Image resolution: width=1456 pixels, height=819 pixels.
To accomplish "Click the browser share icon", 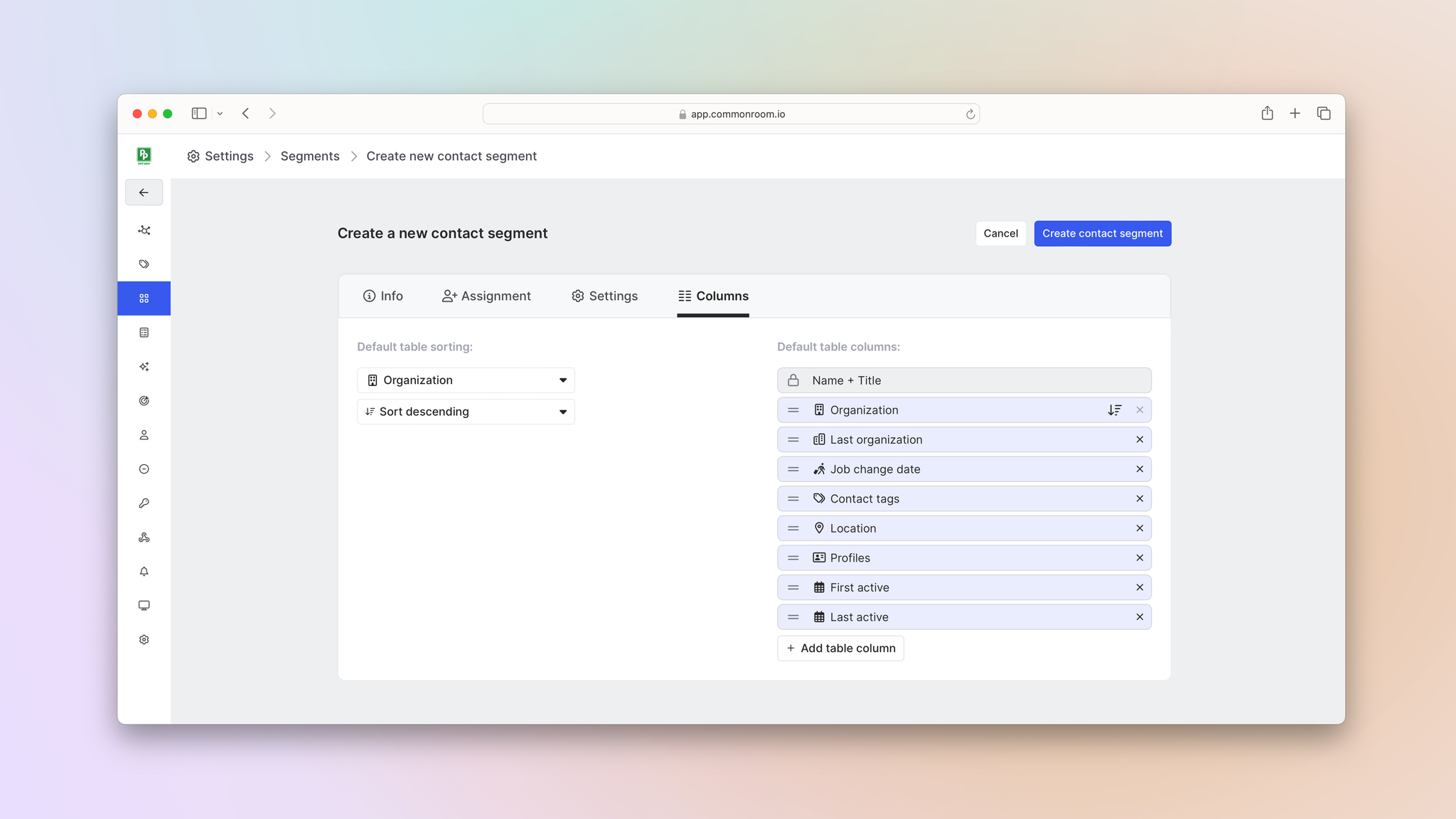I will pyautogui.click(x=1267, y=113).
